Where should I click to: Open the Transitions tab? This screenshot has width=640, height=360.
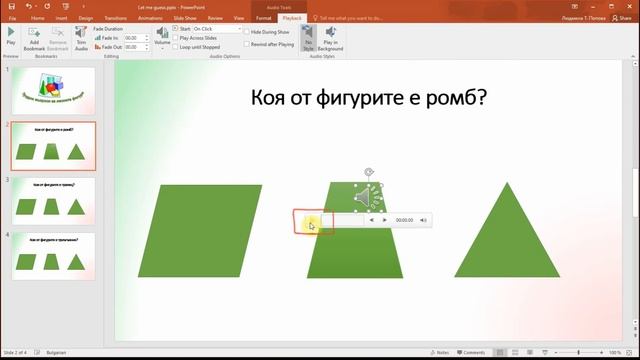pyautogui.click(x=116, y=18)
